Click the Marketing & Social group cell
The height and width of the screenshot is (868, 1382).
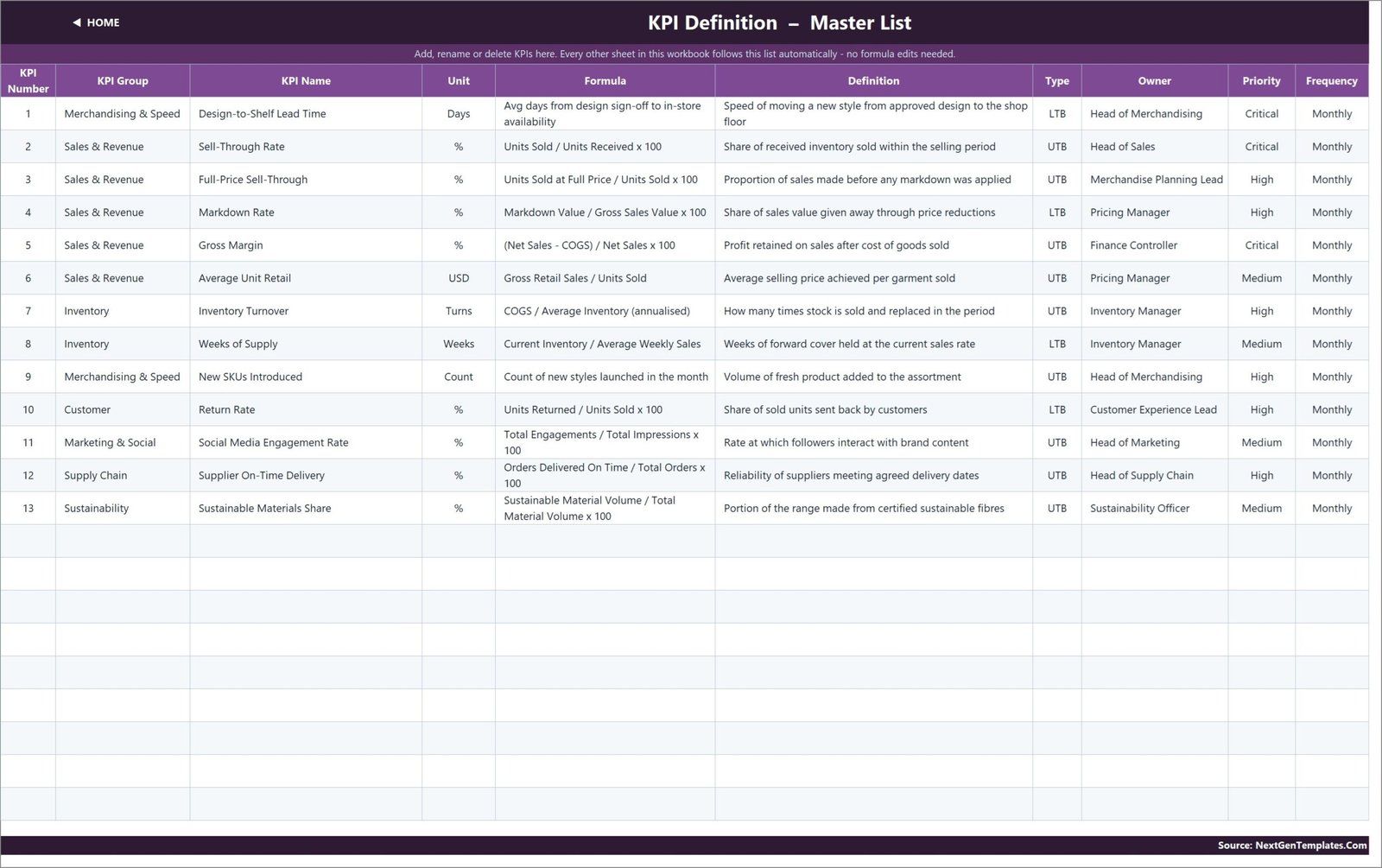click(x=123, y=442)
